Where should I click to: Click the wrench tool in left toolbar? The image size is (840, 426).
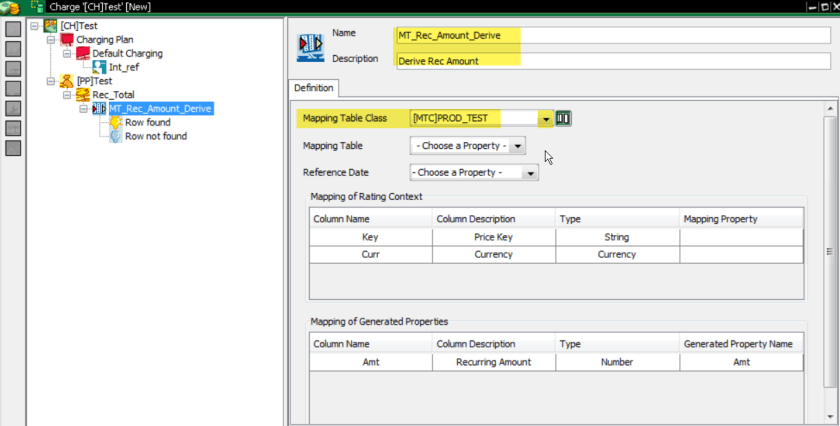tap(13, 109)
